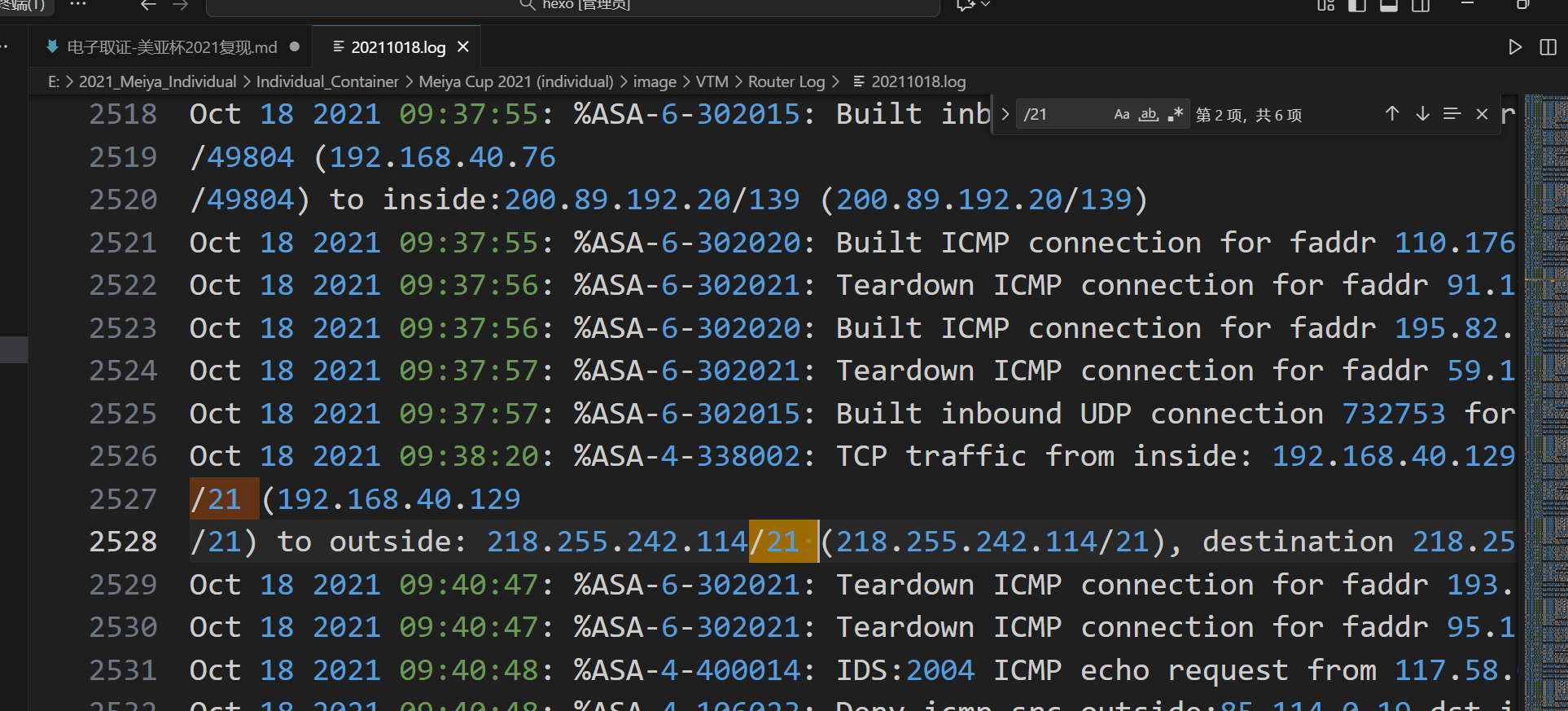This screenshot has height=711, width=1568.
Task: Toggle Match Whole Word in find widget
Action: pos(1148,115)
